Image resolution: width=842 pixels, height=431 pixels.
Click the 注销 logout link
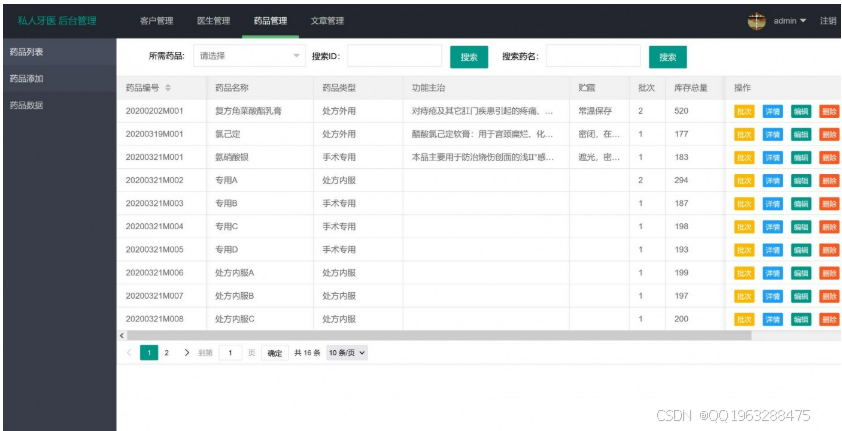click(828, 21)
